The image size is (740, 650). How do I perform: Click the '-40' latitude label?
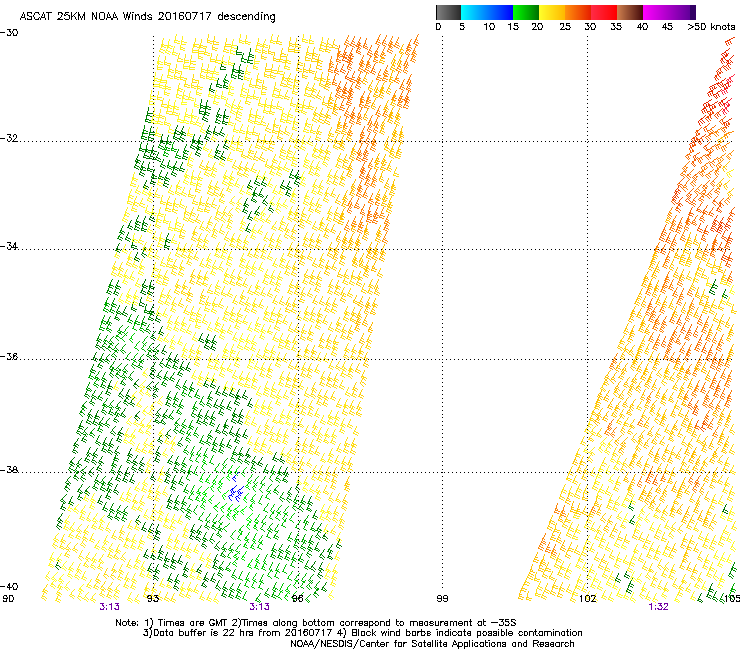click(x=9, y=586)
